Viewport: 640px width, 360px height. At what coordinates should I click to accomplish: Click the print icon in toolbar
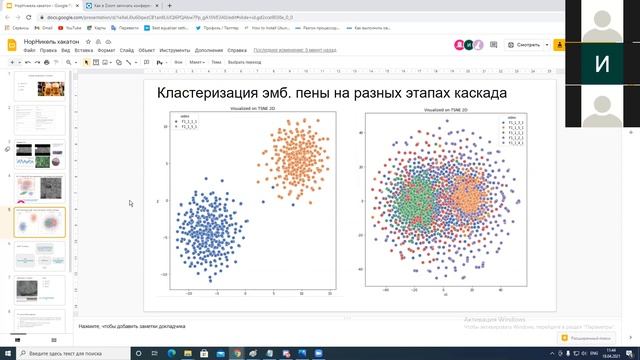tap(47, 62)
